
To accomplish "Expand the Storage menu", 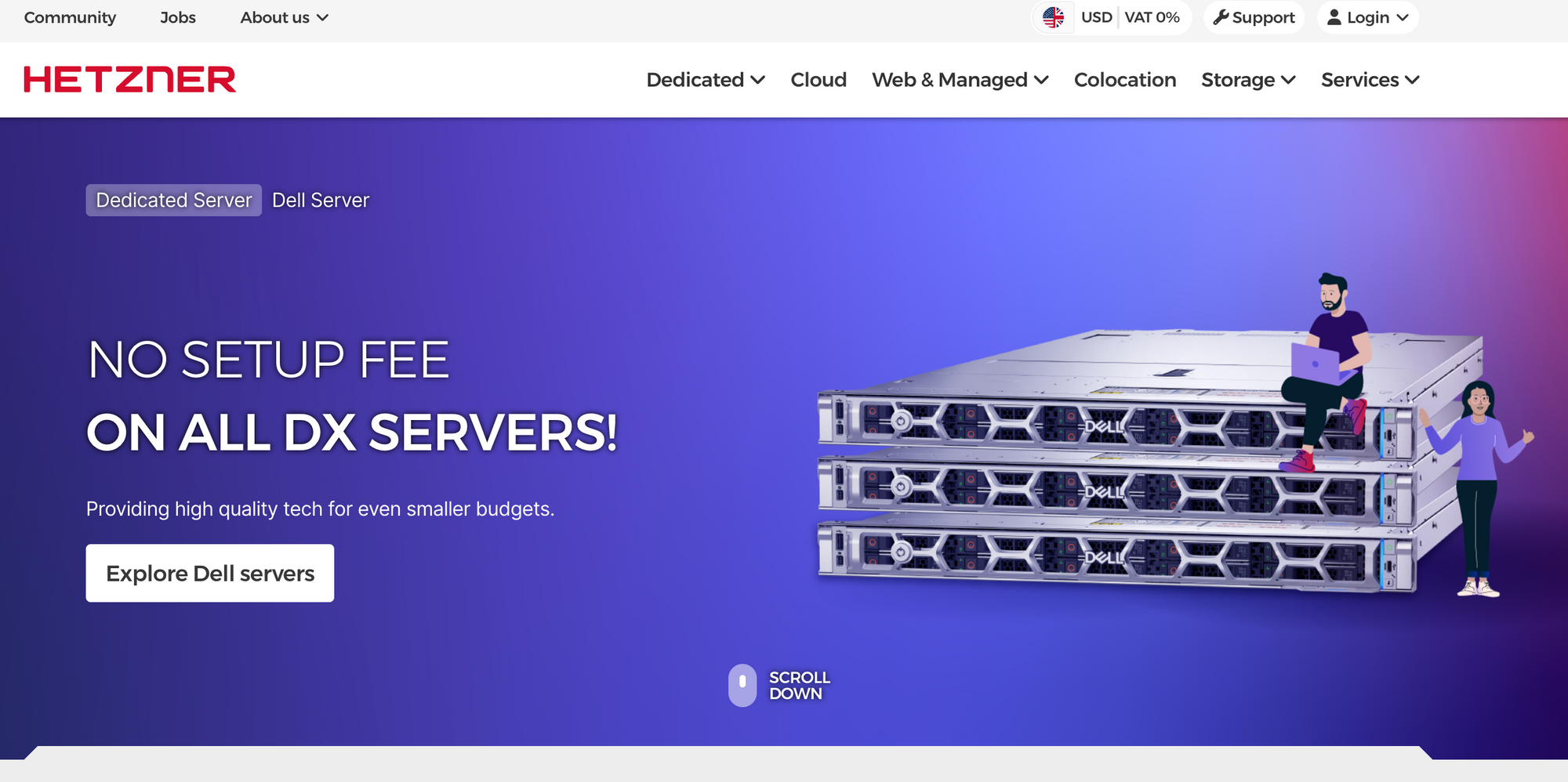I will click(x=1248, y=80).
